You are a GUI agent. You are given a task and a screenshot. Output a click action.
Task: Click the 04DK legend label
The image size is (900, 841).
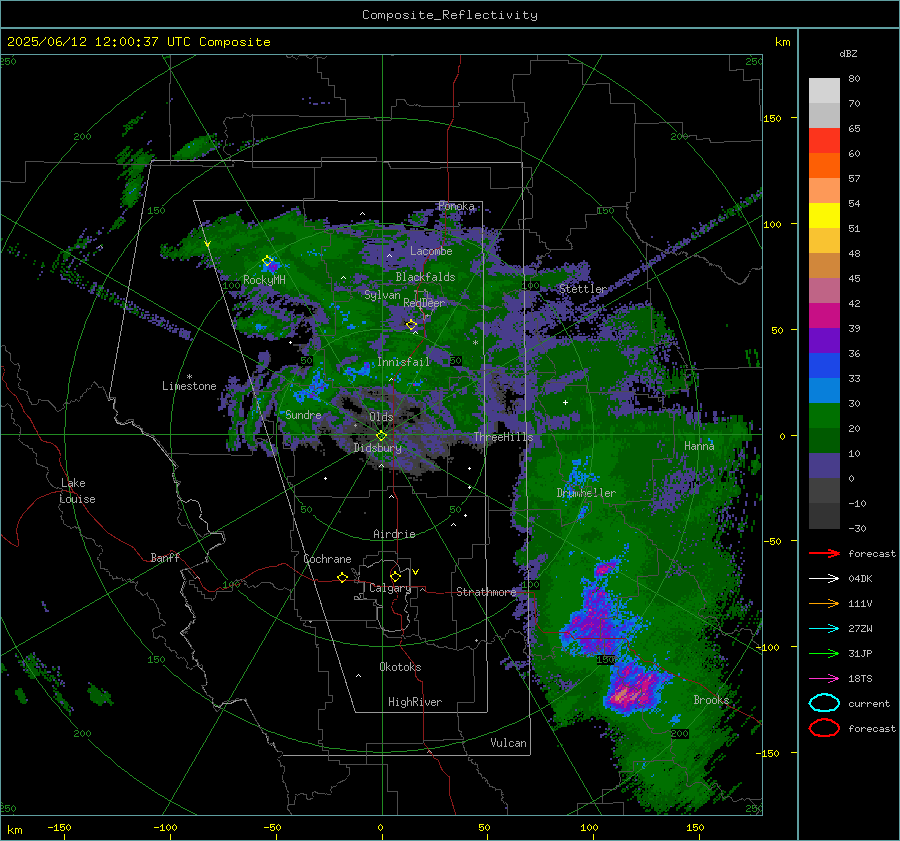(860, 579)
